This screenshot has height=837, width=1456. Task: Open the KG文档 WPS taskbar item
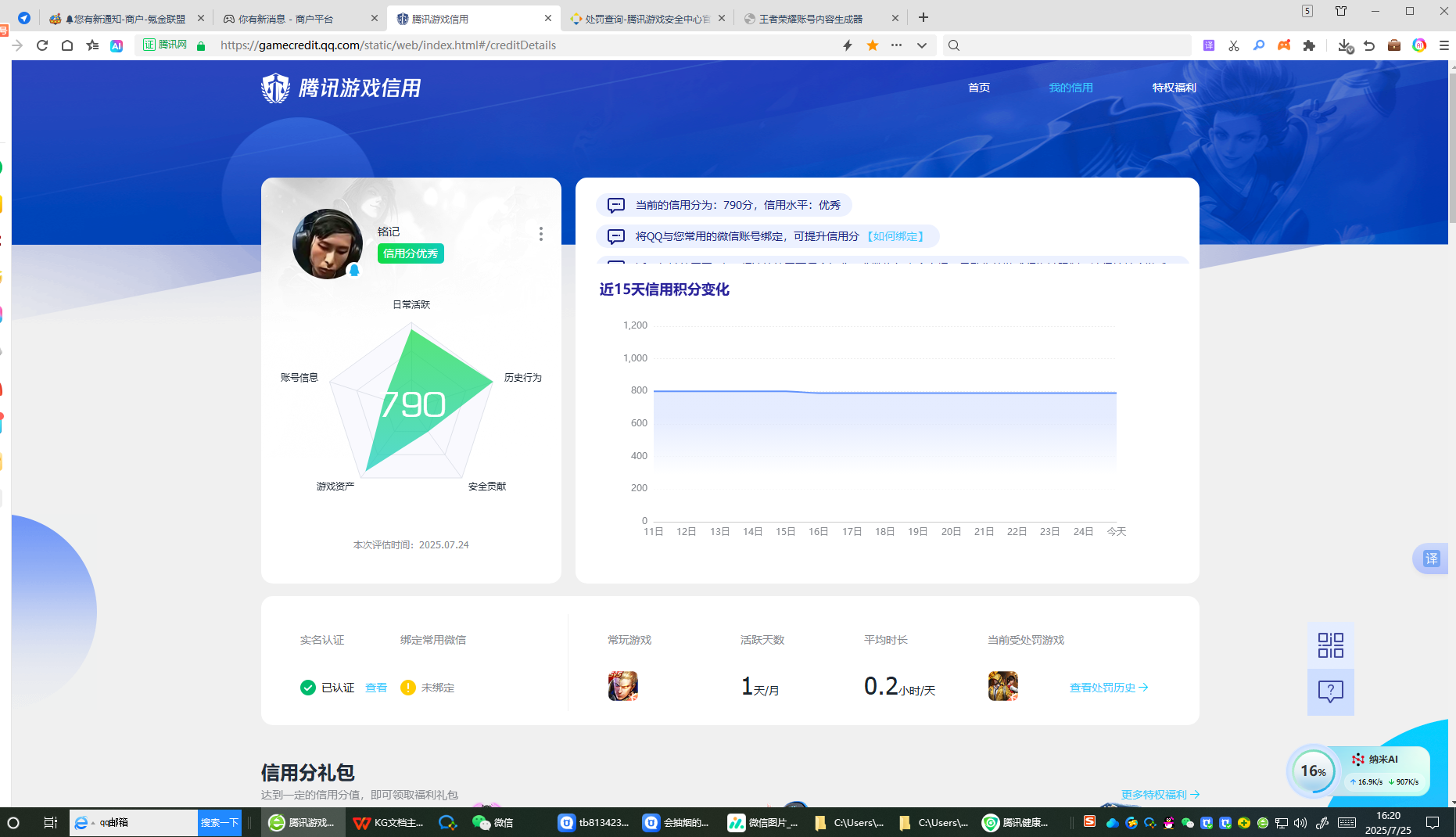click(388, 822)
